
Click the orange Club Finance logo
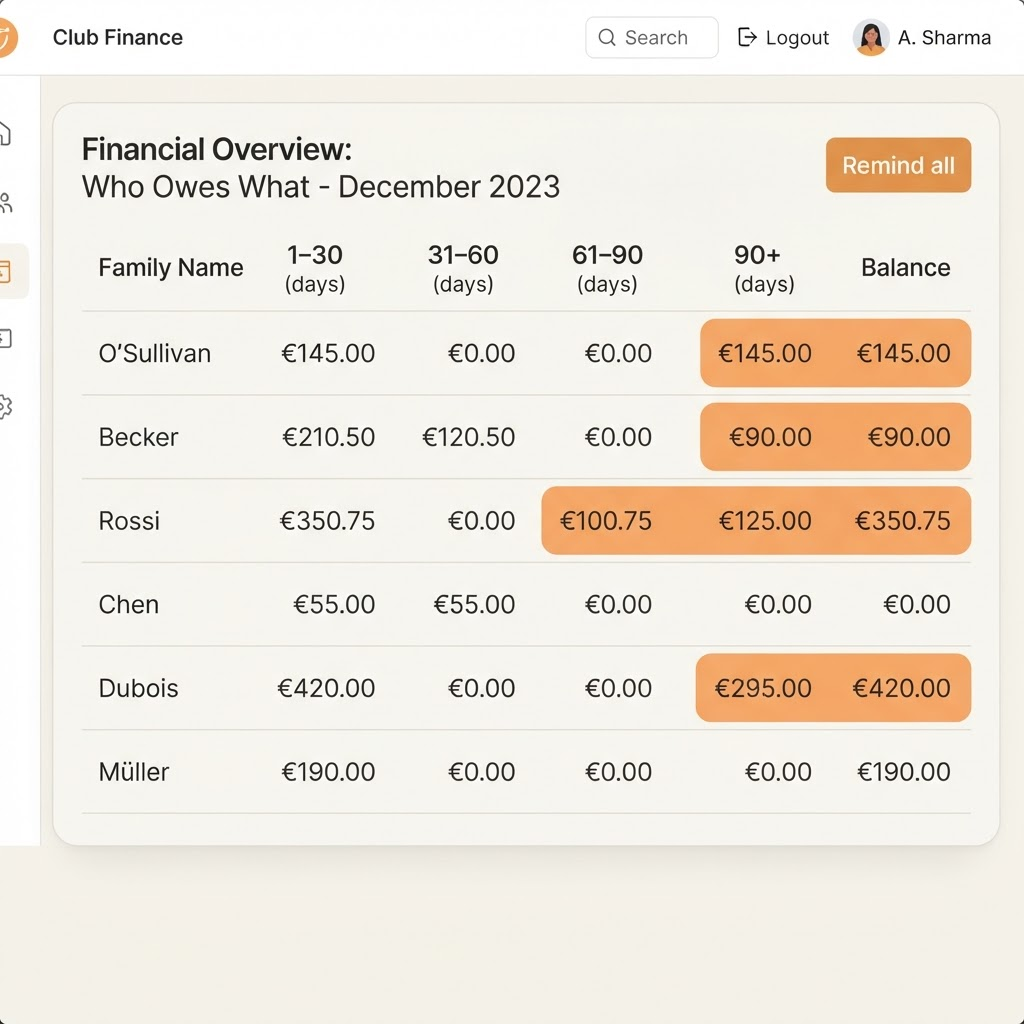pos(8,37)
